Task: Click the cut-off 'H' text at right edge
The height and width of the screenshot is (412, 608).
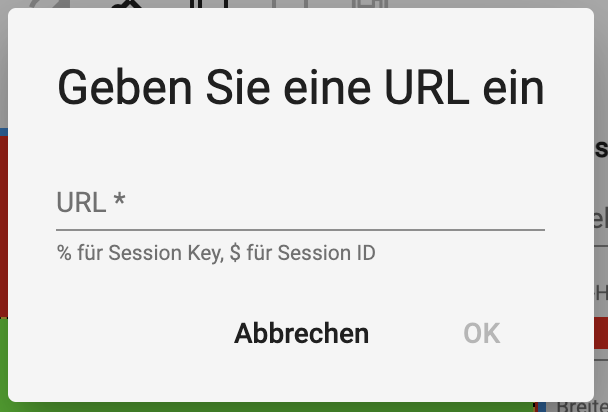Action: [x=601, y=293]
